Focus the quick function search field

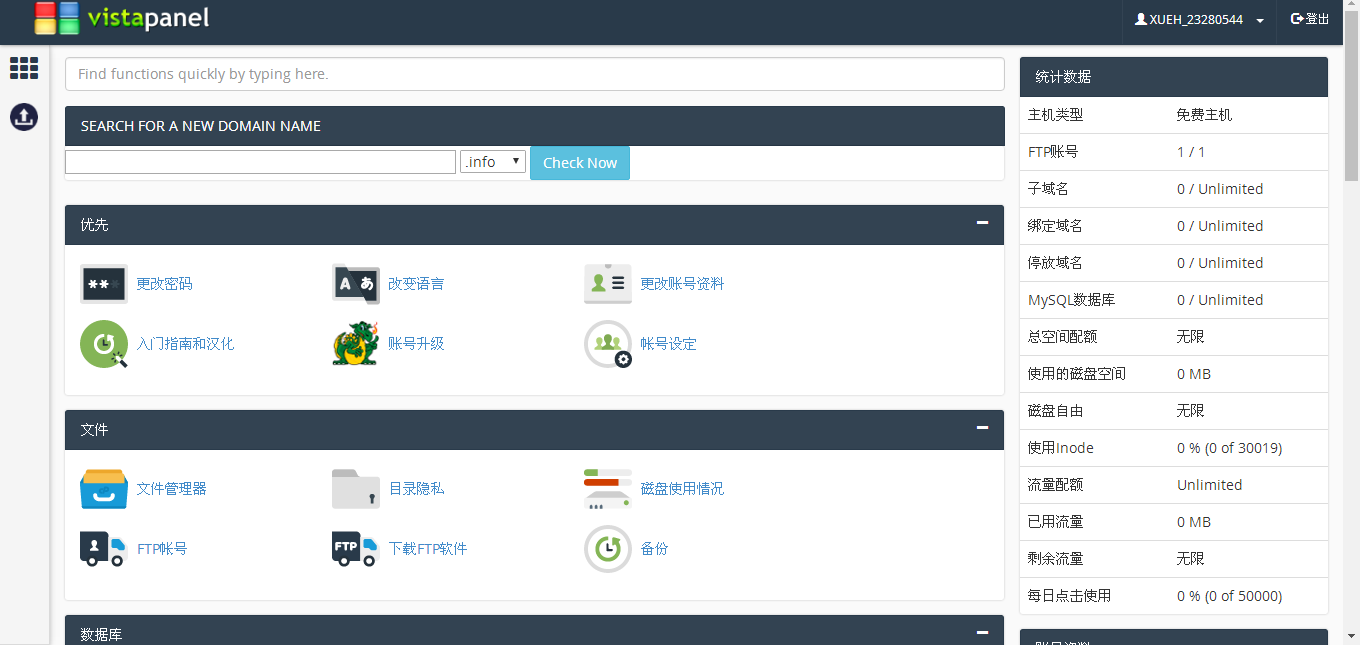[x=534, y=74]
